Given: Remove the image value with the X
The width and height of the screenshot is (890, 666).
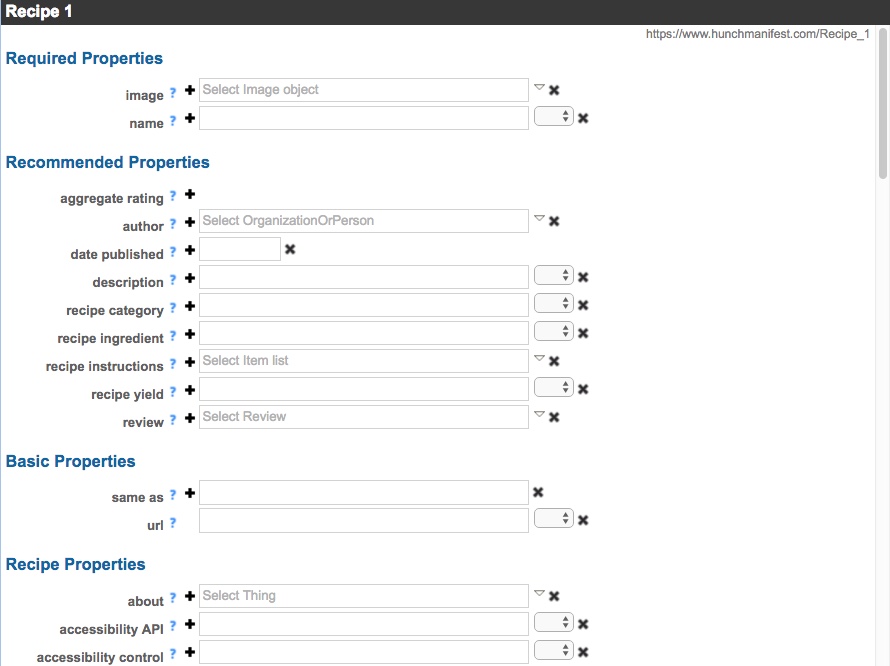Looking at the screenshot, I should click(554, 90).
